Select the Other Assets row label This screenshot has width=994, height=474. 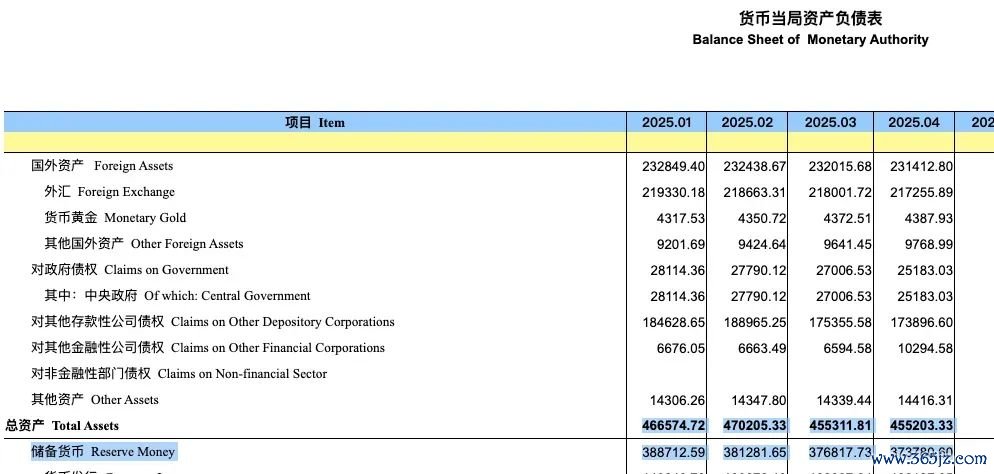[95, 400]
